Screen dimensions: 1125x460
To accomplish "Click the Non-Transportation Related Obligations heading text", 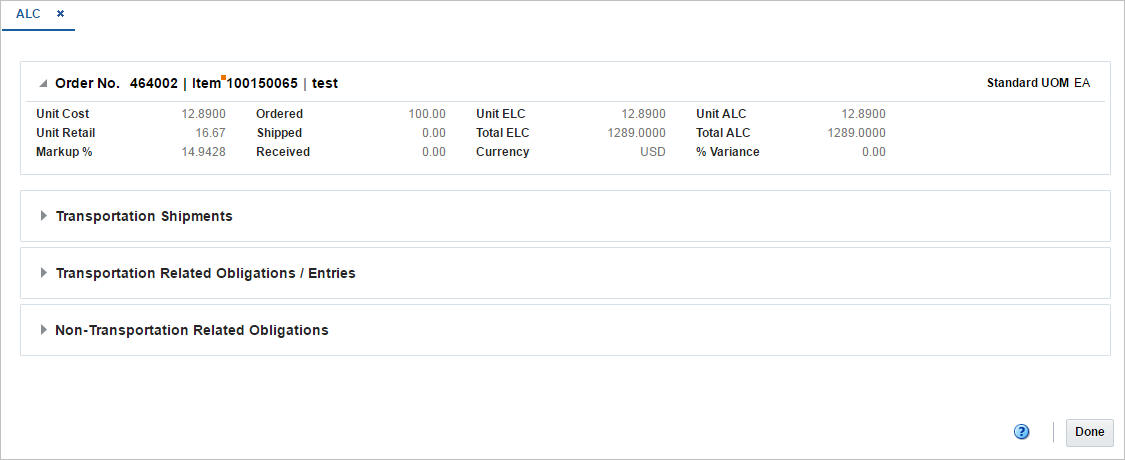I will click(192, 330).
